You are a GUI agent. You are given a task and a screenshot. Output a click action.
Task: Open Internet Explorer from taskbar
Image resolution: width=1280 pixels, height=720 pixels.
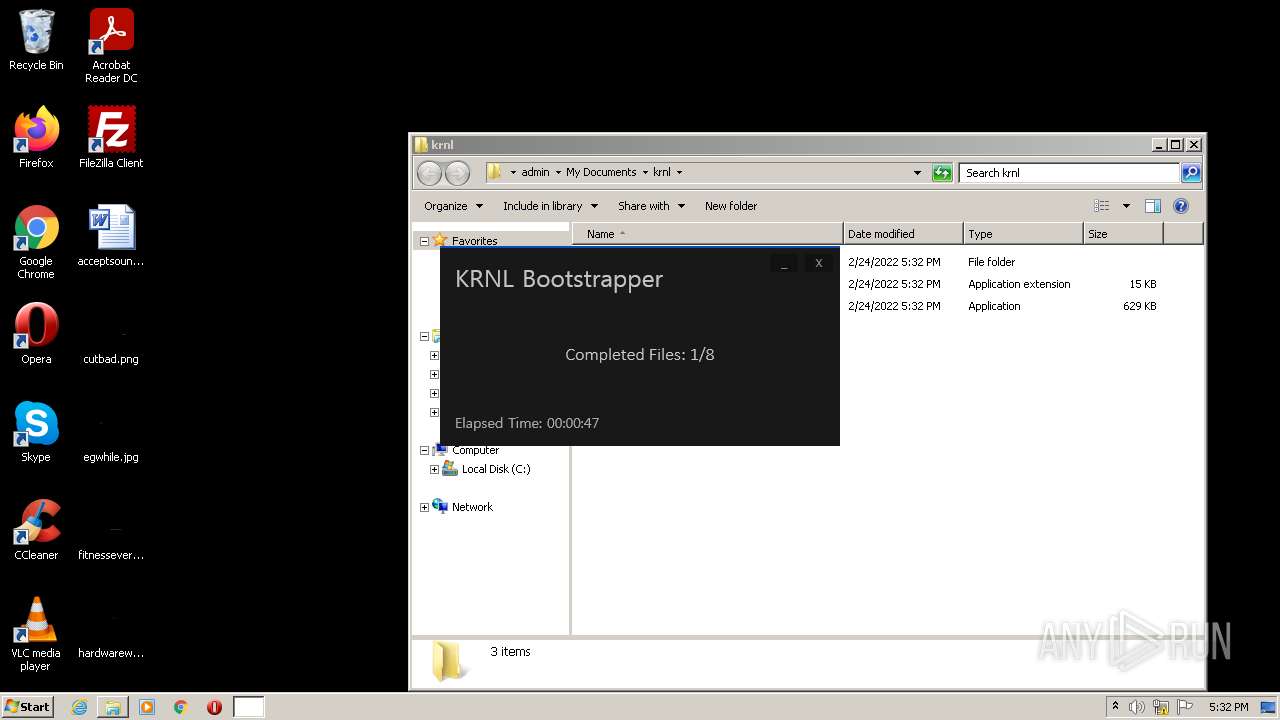(x=80, y=707)
